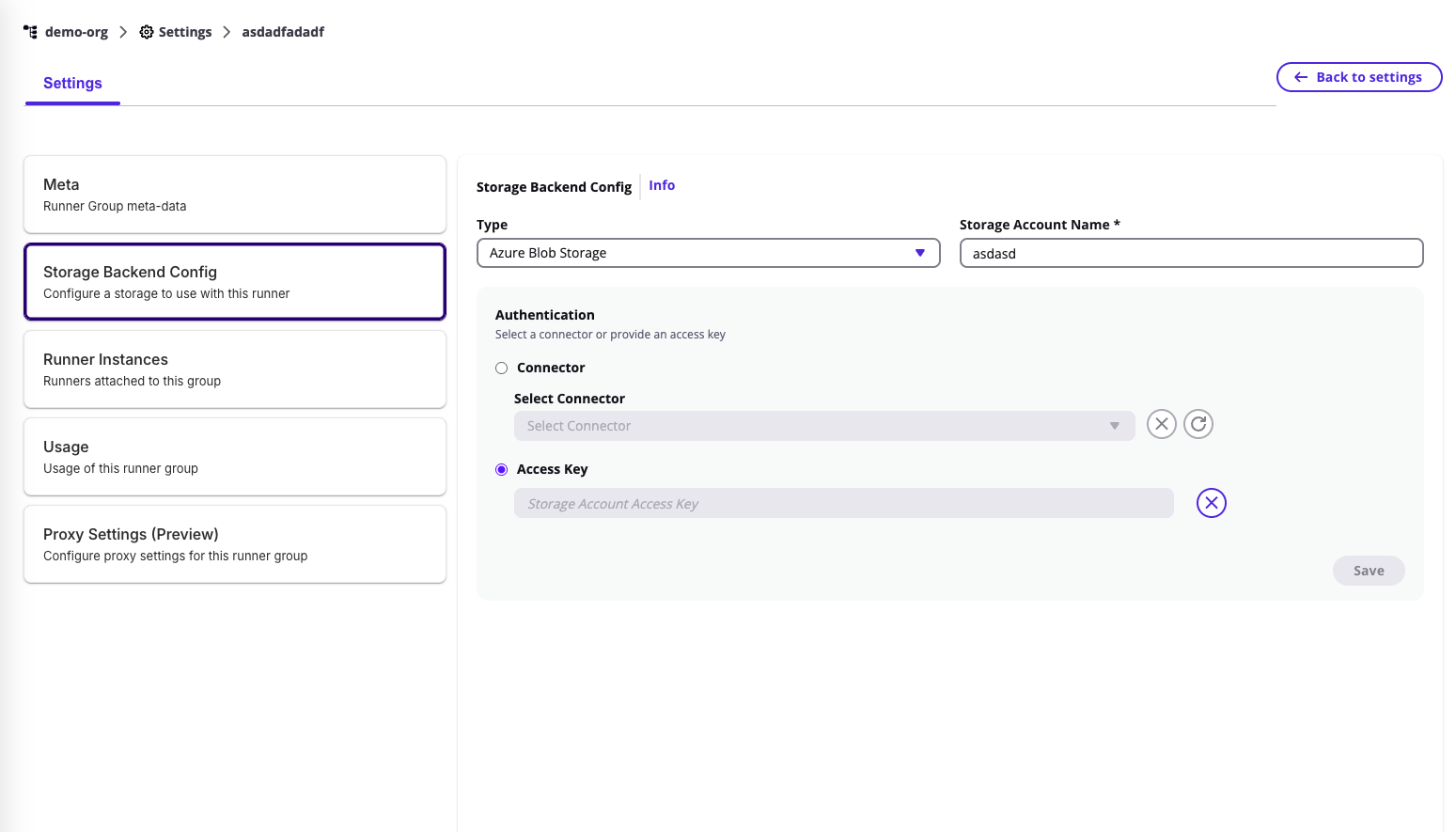The image size is (1456, 832).
Task: Open the Type dropdown arrow
Action: [x=919, y=253]
